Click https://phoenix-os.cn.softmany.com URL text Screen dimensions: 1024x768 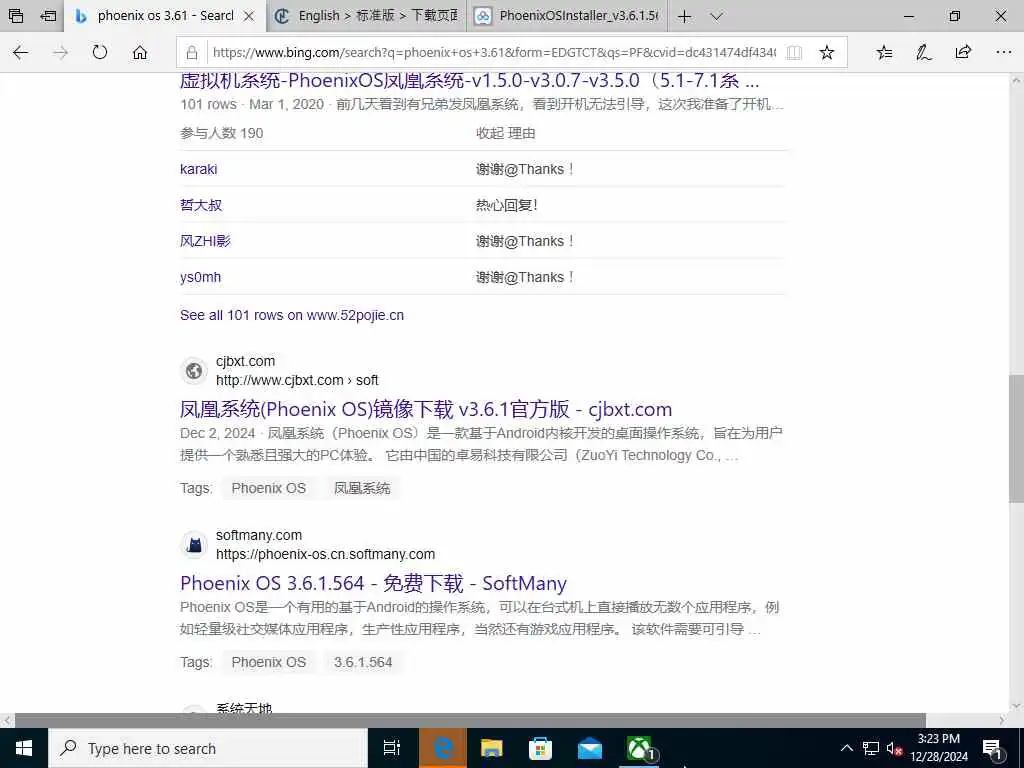point(325,554)
